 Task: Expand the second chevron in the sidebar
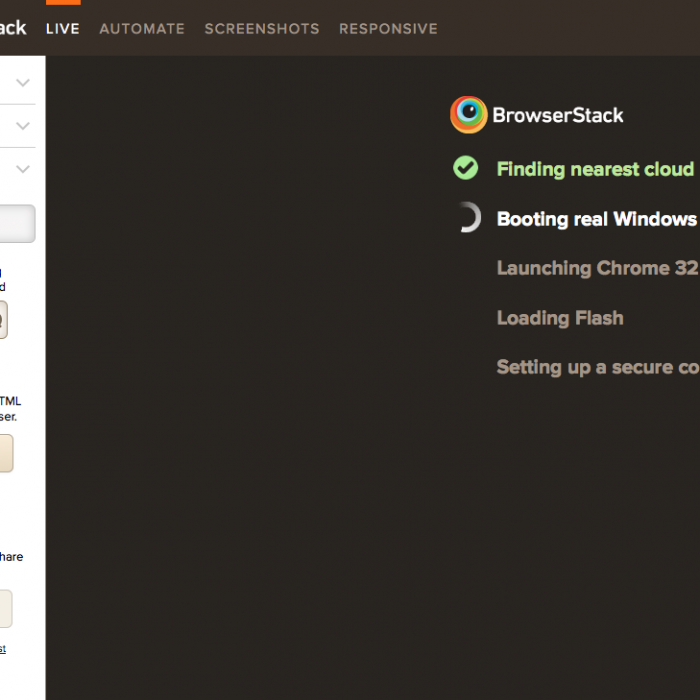tap(23, 125)
